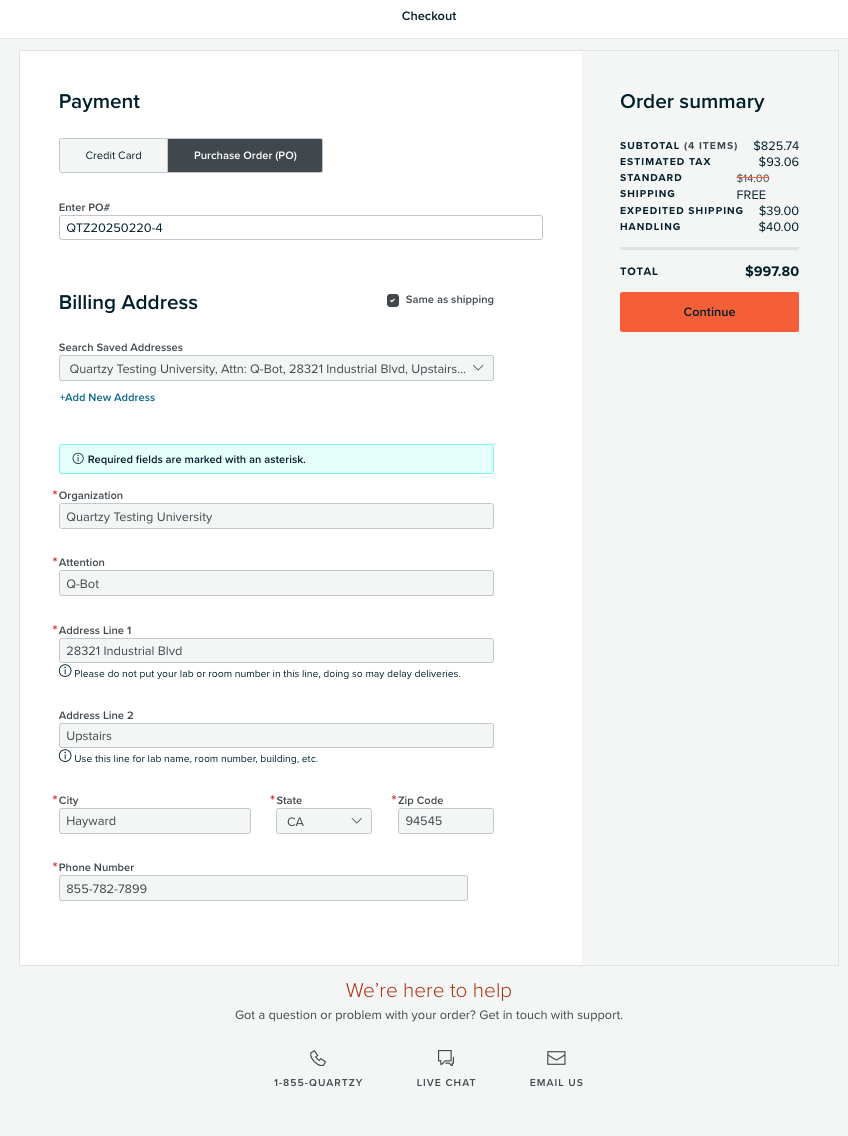848x1136 pixels.
Task: Click the orange Continue button
Action: tap(709, 312)
